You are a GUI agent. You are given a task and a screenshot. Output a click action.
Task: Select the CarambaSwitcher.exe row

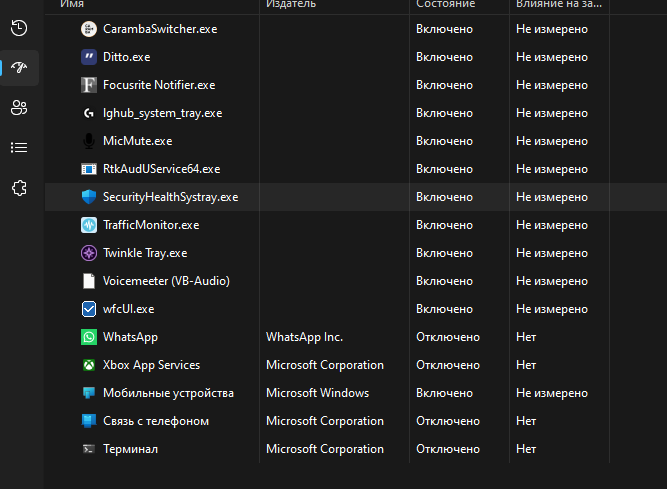point(160,29)
